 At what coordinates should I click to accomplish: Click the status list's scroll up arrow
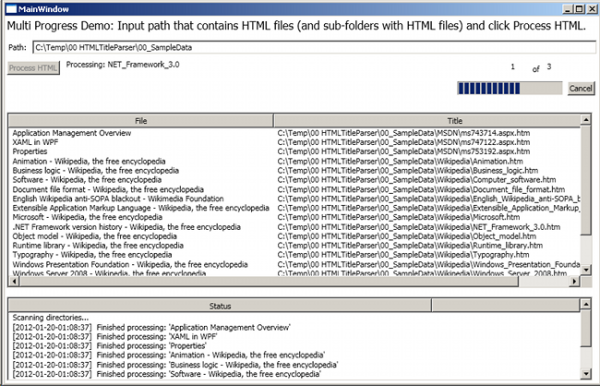pyautogui.click(x=586, y=305)
